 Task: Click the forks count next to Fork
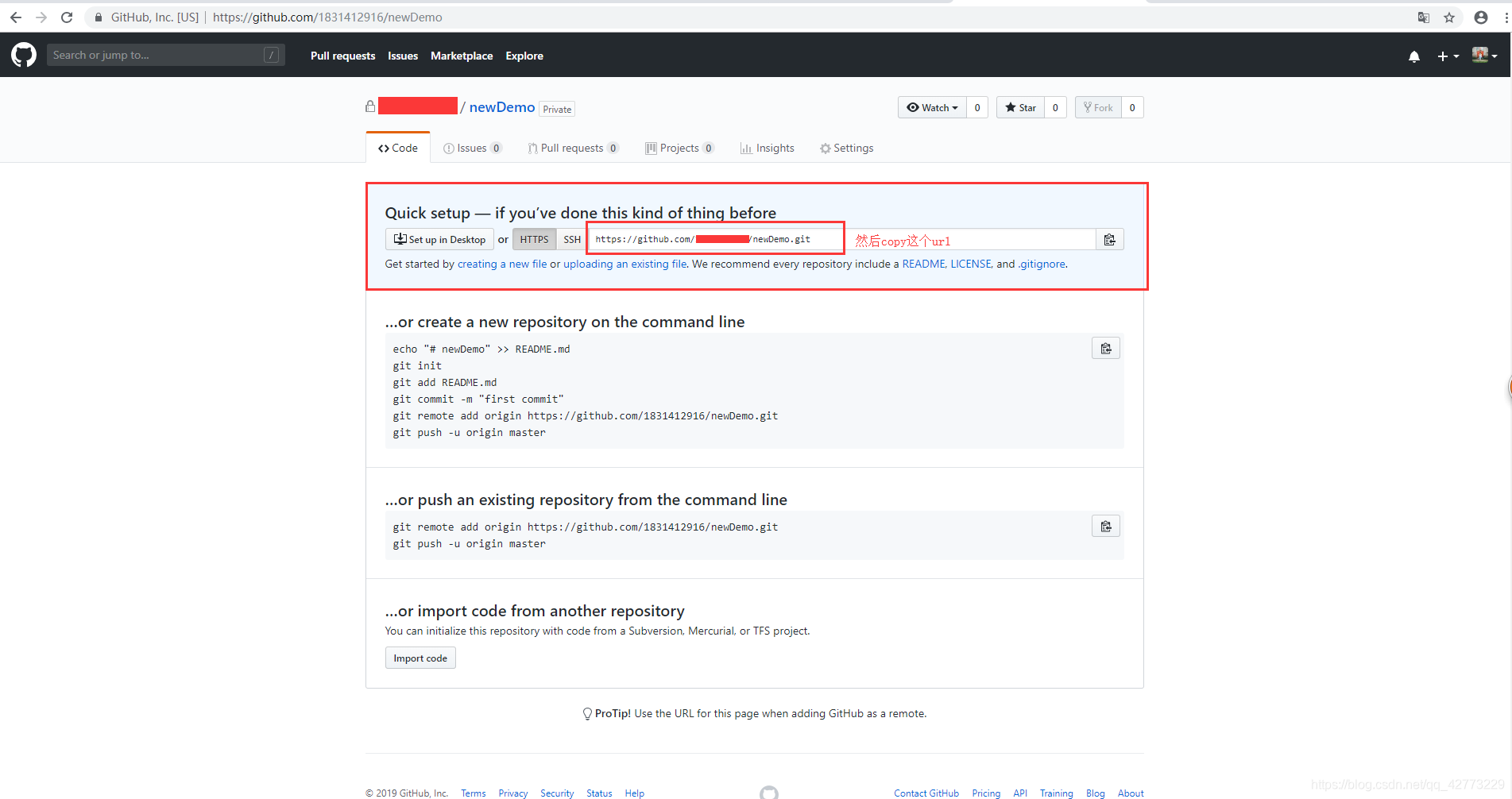[x=1132, y=107]
